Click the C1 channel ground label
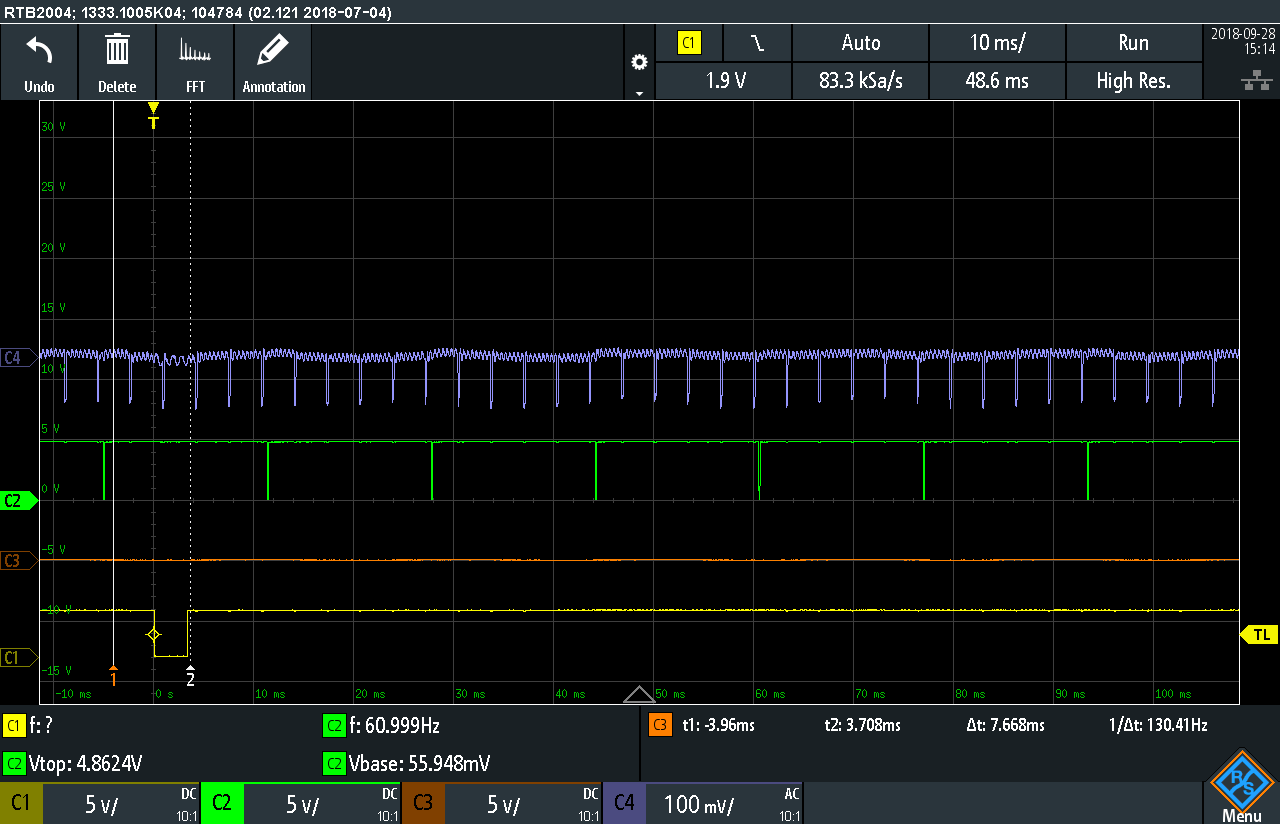 pyautogui.click(x=18, y=657)
